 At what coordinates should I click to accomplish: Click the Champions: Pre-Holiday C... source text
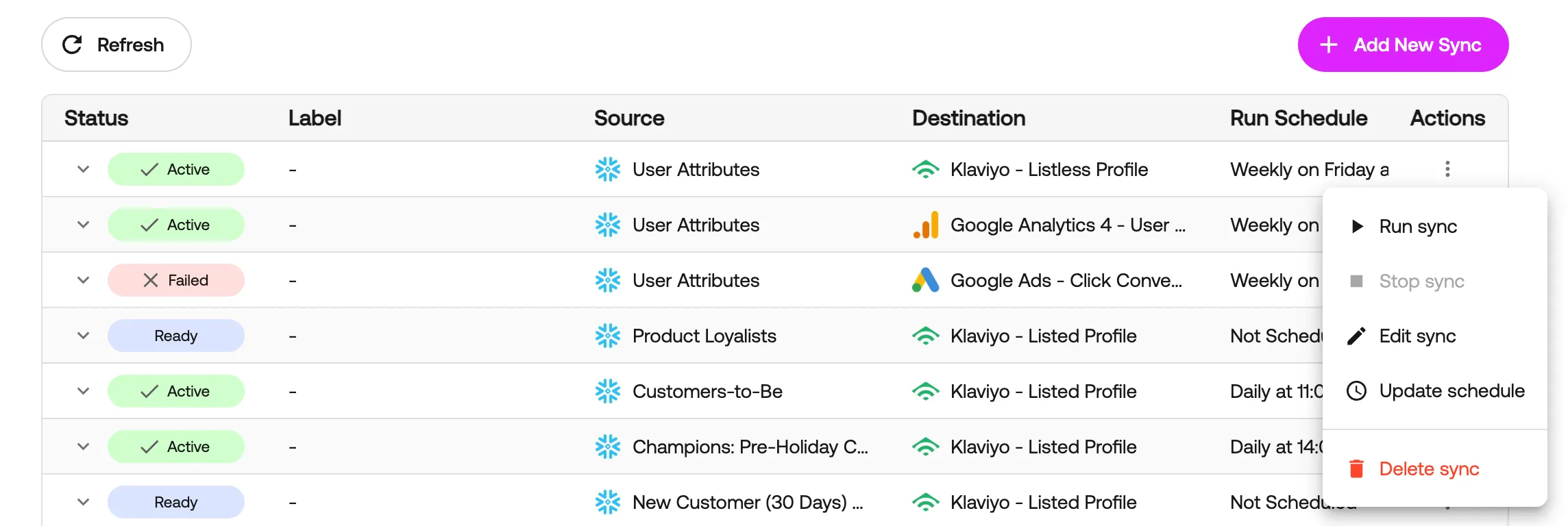750,447
